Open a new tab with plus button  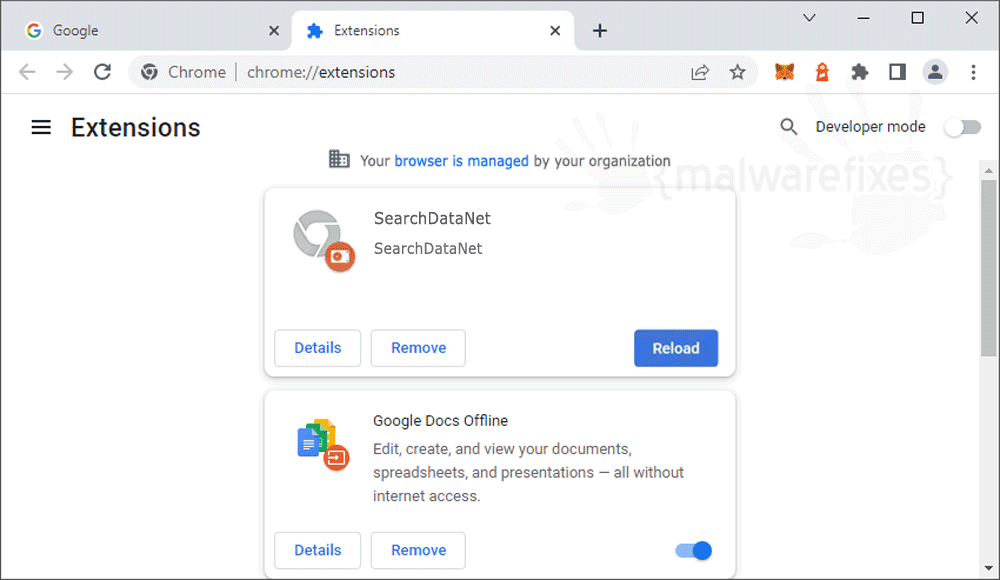pyautogui.click(x=599, y=31)
